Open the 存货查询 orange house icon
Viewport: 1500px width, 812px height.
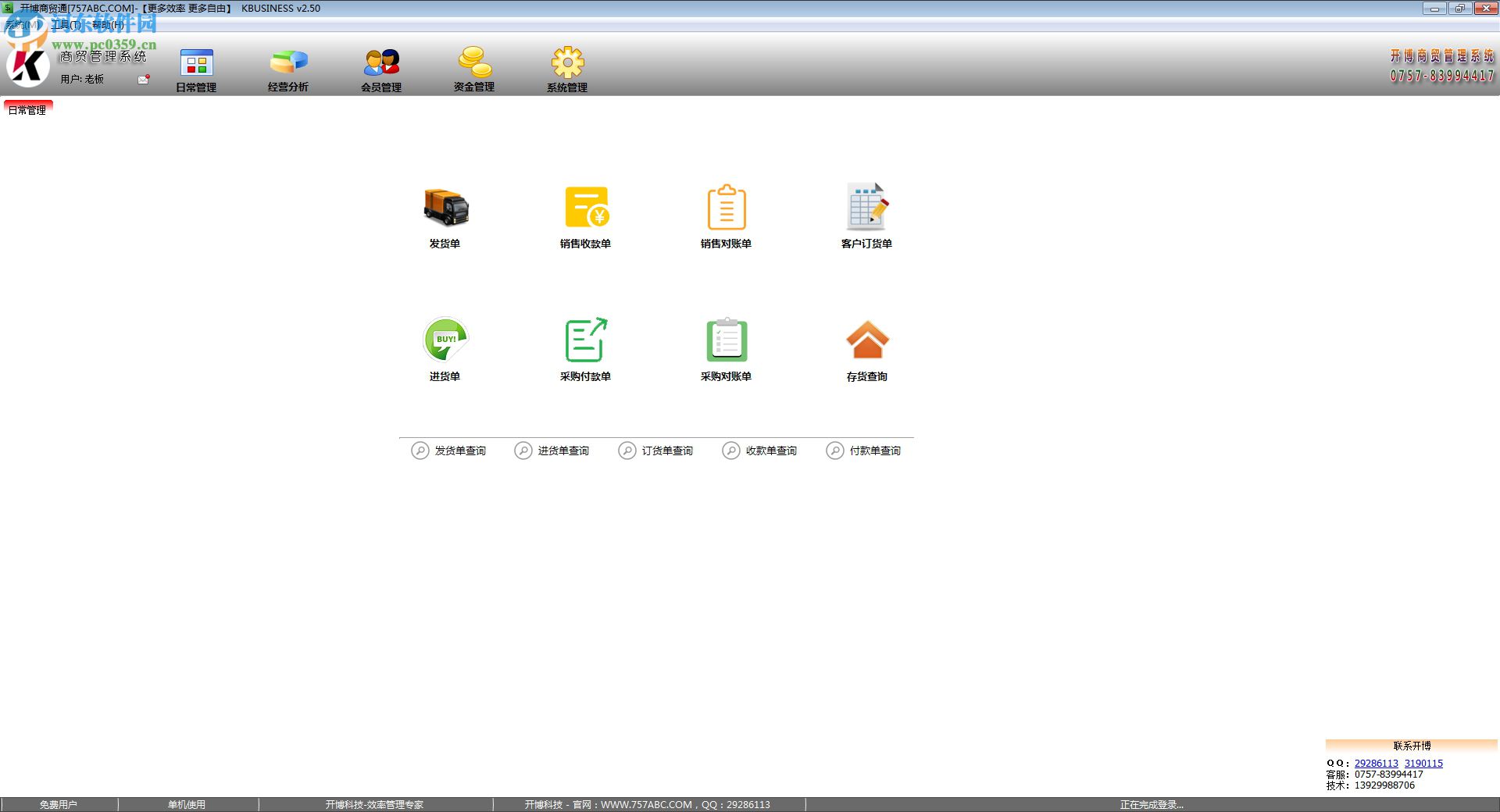867,340
